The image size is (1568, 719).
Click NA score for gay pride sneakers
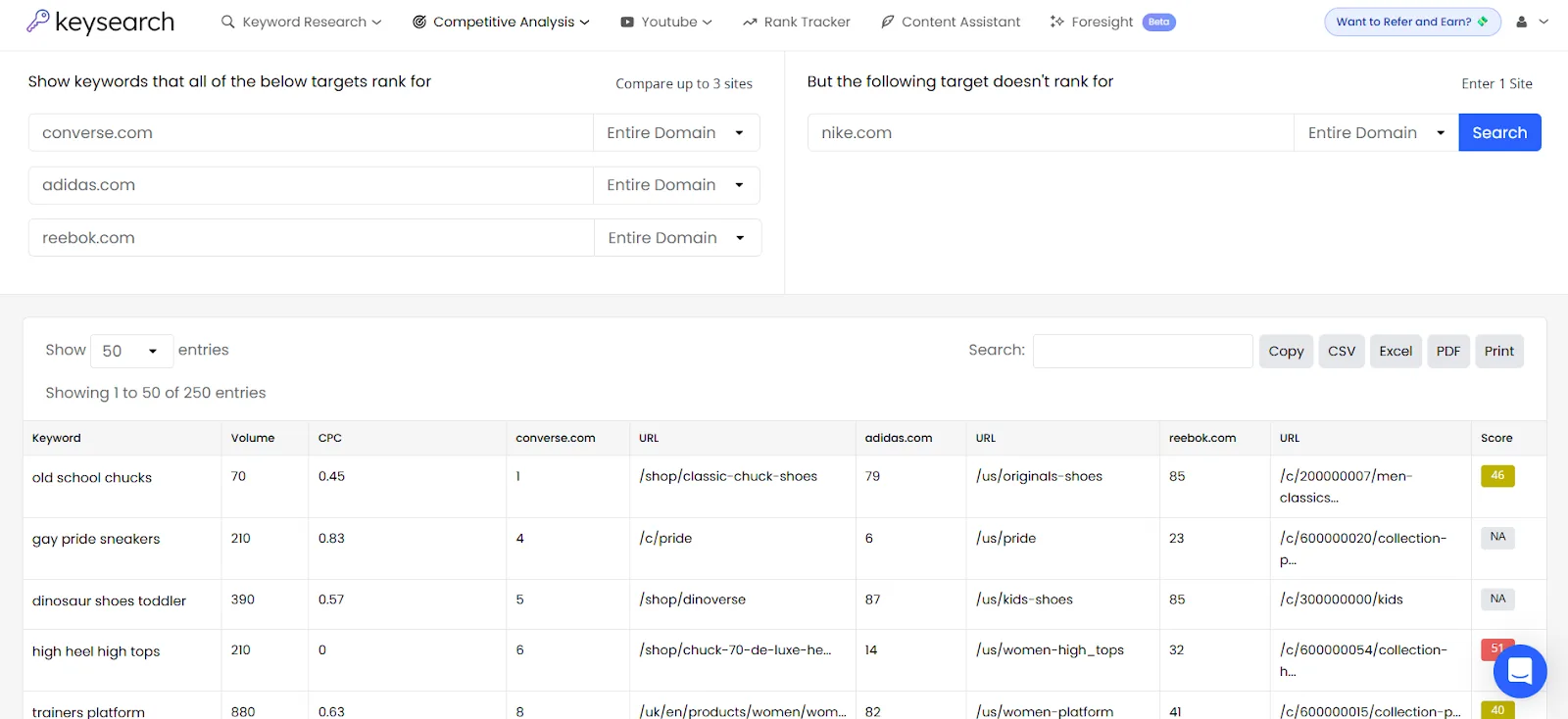click(1497, 537)
